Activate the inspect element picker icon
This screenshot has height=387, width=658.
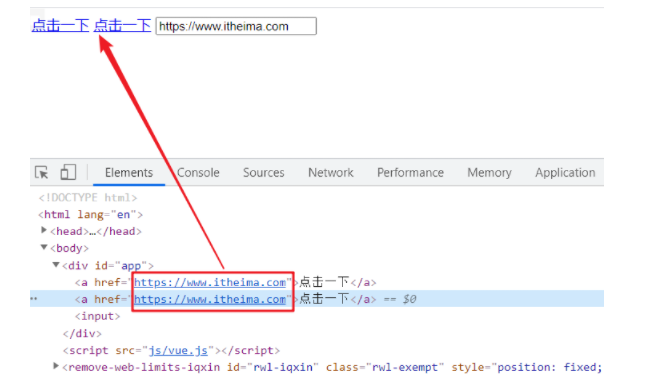(42, 172)
